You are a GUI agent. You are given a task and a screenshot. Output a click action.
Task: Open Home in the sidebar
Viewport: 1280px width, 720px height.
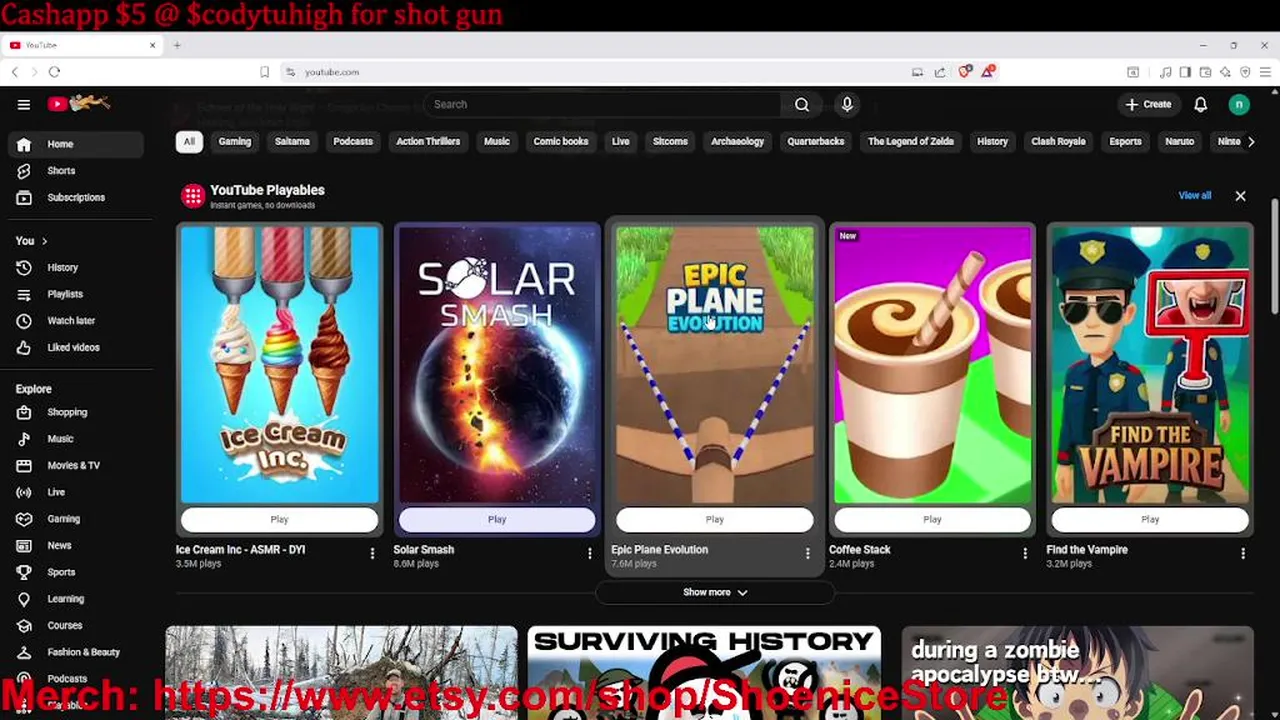point(76,144)
